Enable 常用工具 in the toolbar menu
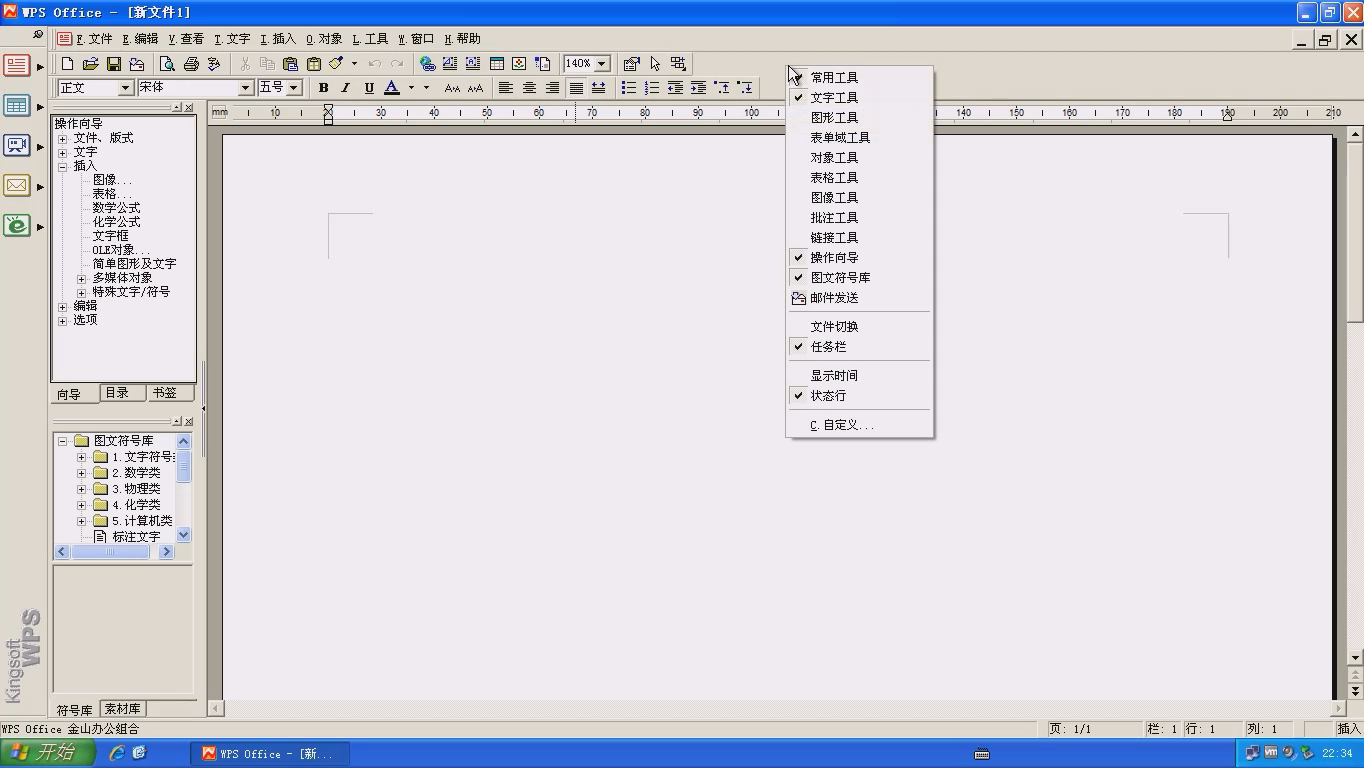The image size is (1364, 768). pyautogui.click(x=860, y=77)
